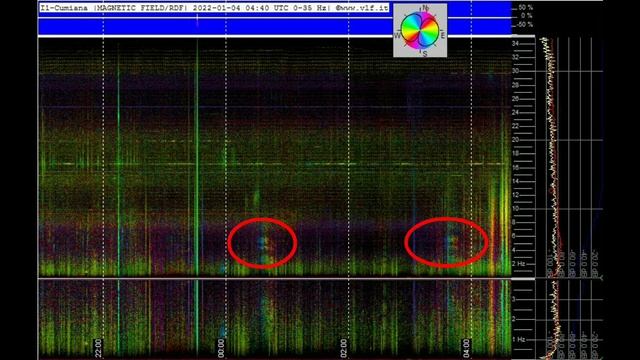Image resolution: width=640 pixels, height=360 pixels.
Task: Click the '2022-01-04 04:40 UTC' timestamp
Action: coord(241,8)
